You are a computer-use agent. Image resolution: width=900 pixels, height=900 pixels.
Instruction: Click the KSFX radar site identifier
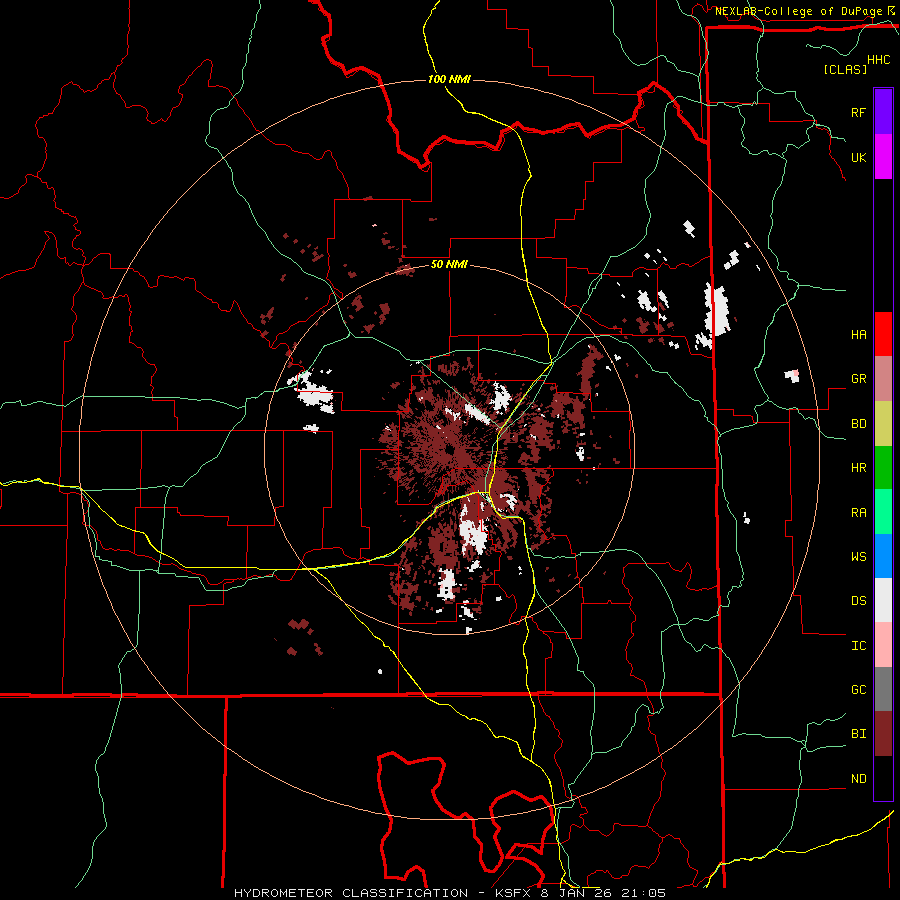[x=514, y=893]
